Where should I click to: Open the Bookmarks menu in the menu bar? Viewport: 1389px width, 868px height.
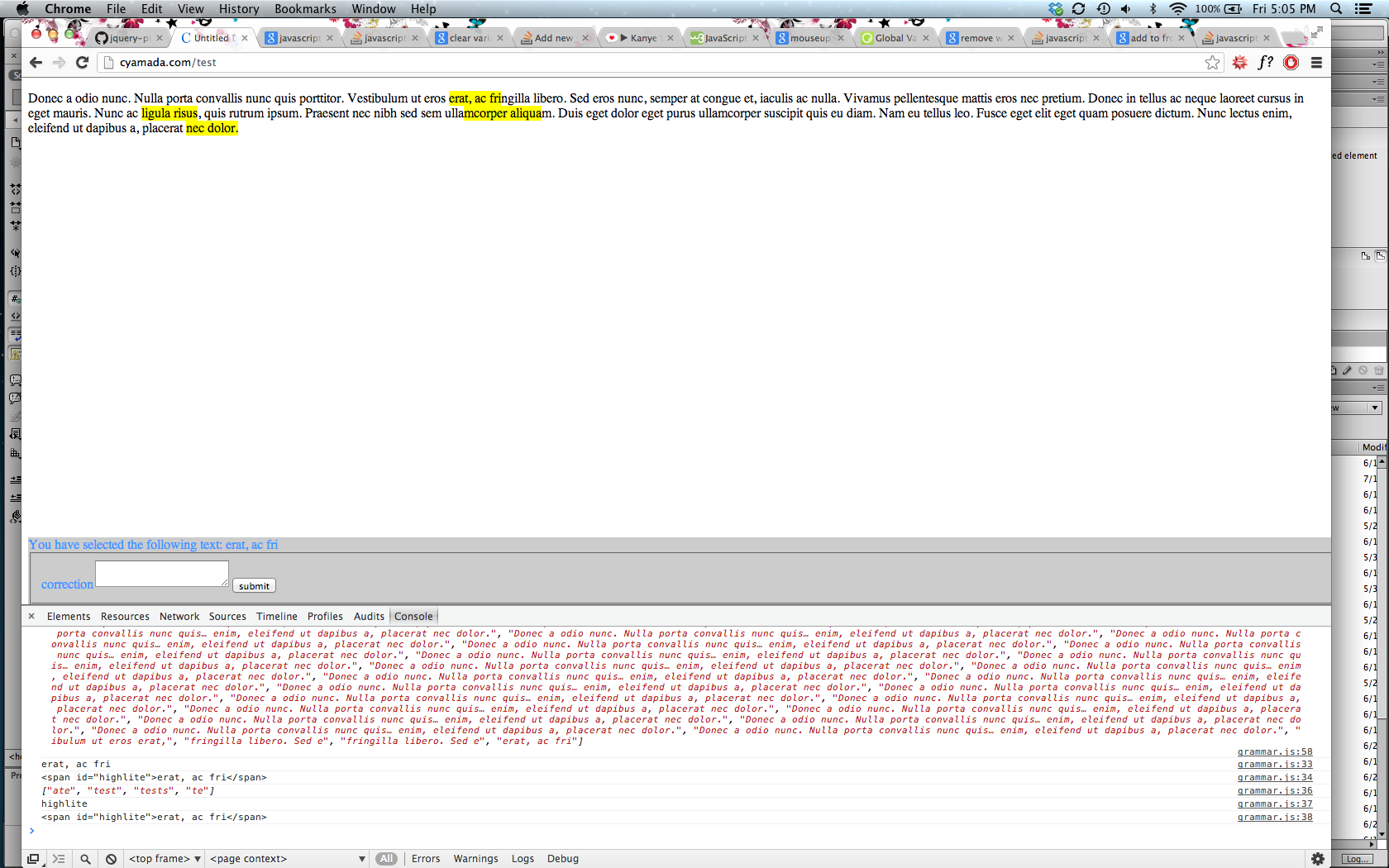tap(305, 8)
